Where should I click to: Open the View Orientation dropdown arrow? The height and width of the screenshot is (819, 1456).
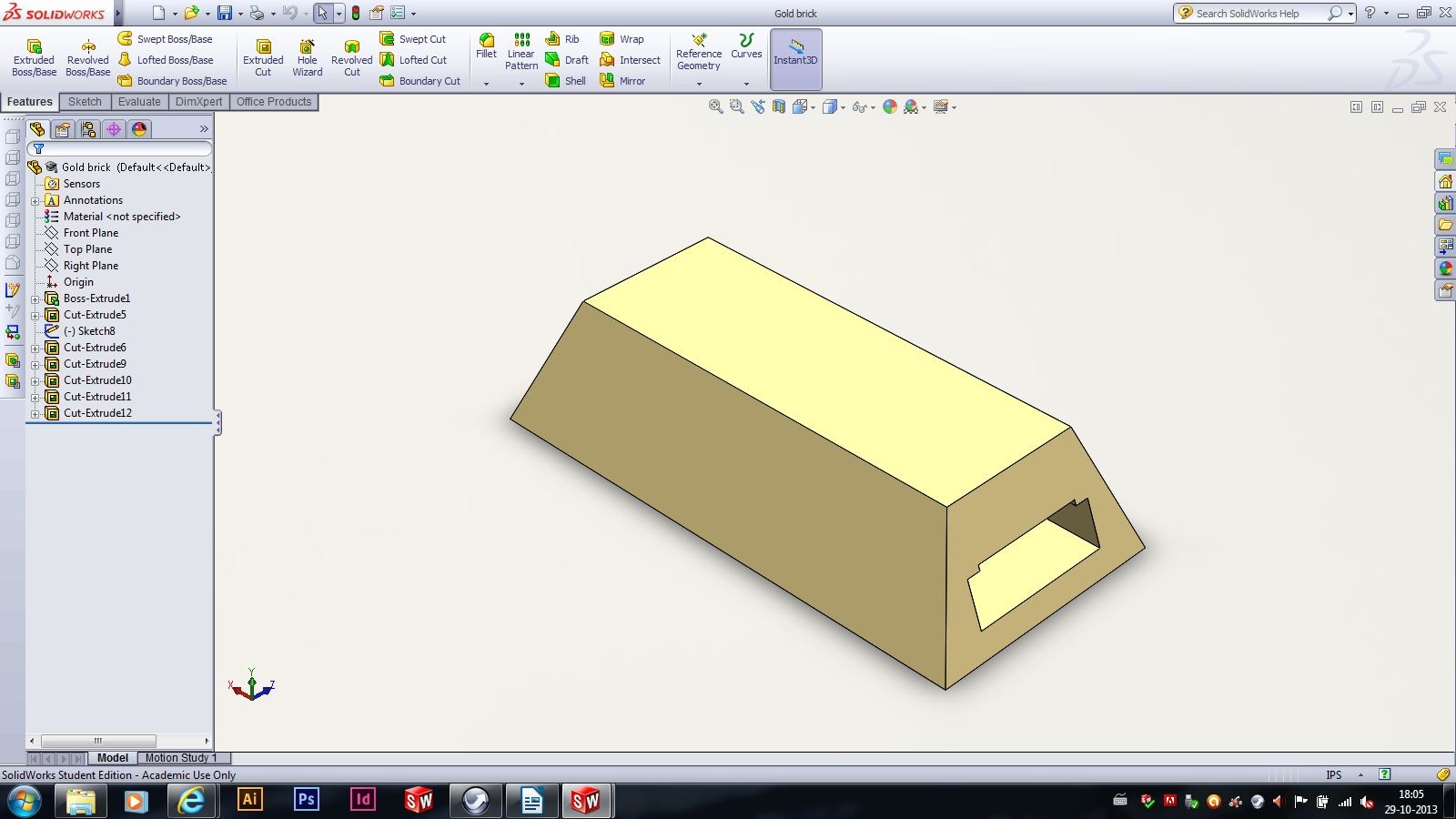click(813, 106)
